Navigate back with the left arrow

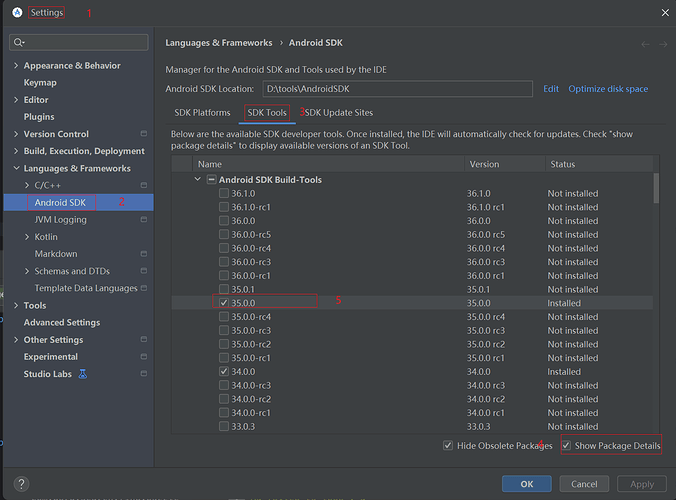tap(646, 44)
